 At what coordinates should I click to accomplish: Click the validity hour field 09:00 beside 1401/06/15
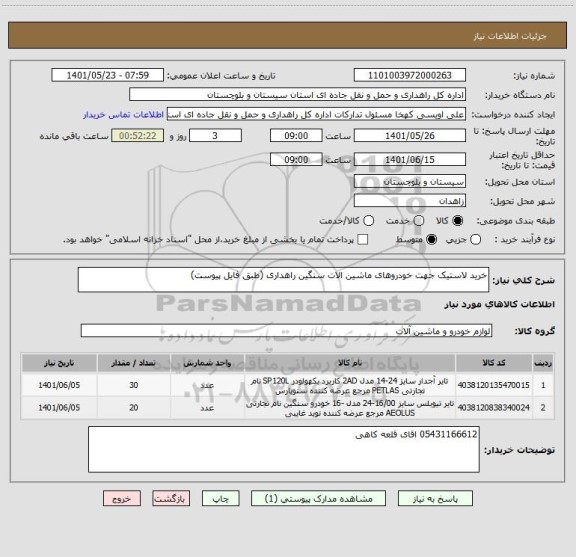pyautogui.click(x=296, y=159)
